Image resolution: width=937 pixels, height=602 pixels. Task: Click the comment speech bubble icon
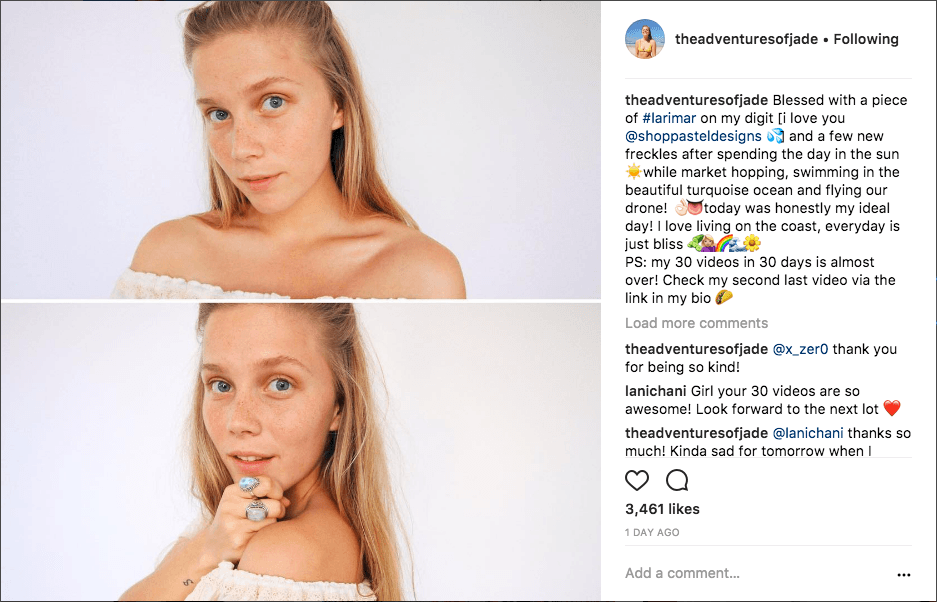click(677, 481)
